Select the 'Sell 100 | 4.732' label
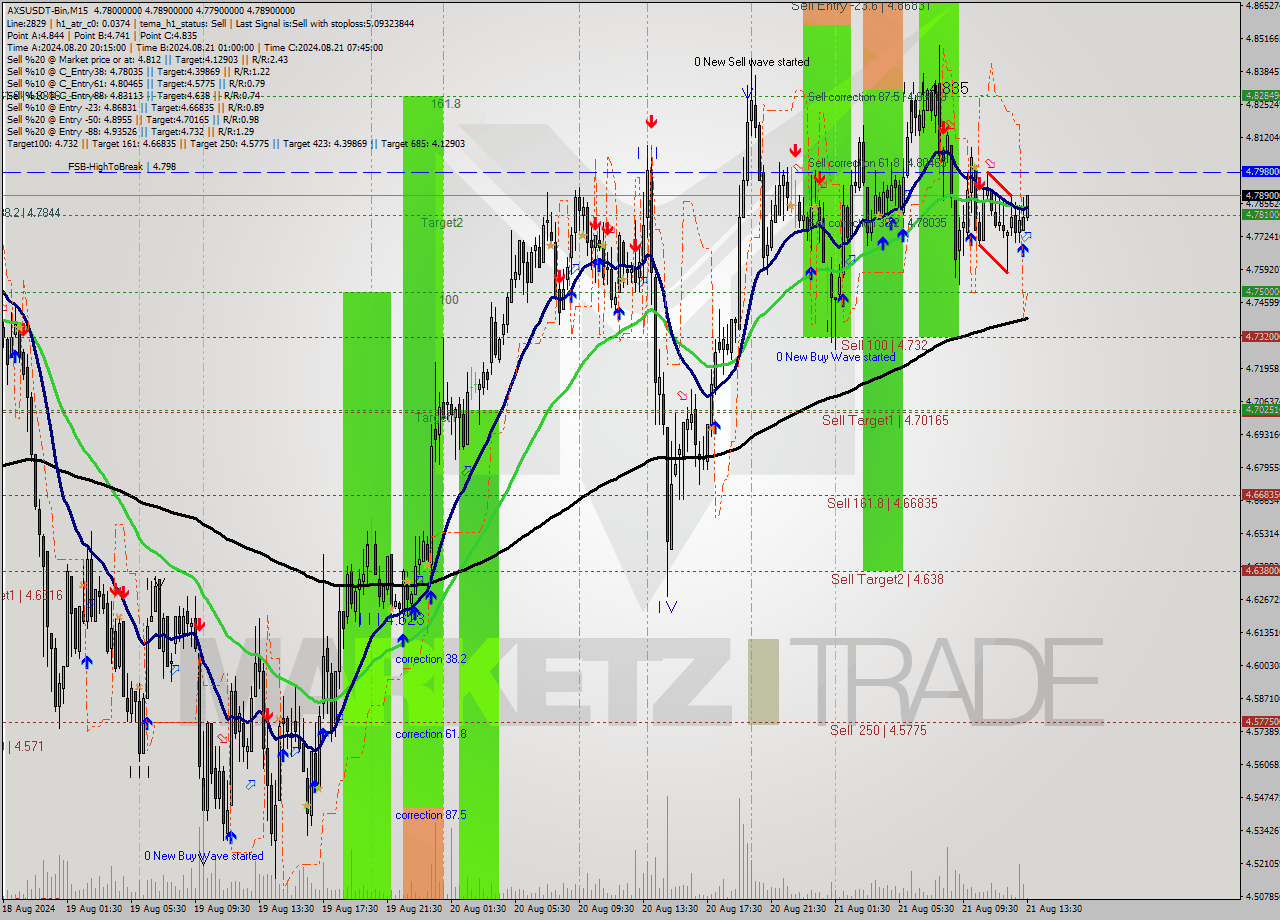The image size is (1280, 920). (x=884, y=345)
